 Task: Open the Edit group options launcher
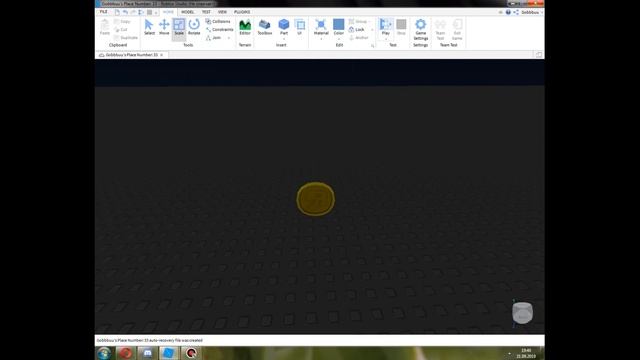[x=372, y=46]
